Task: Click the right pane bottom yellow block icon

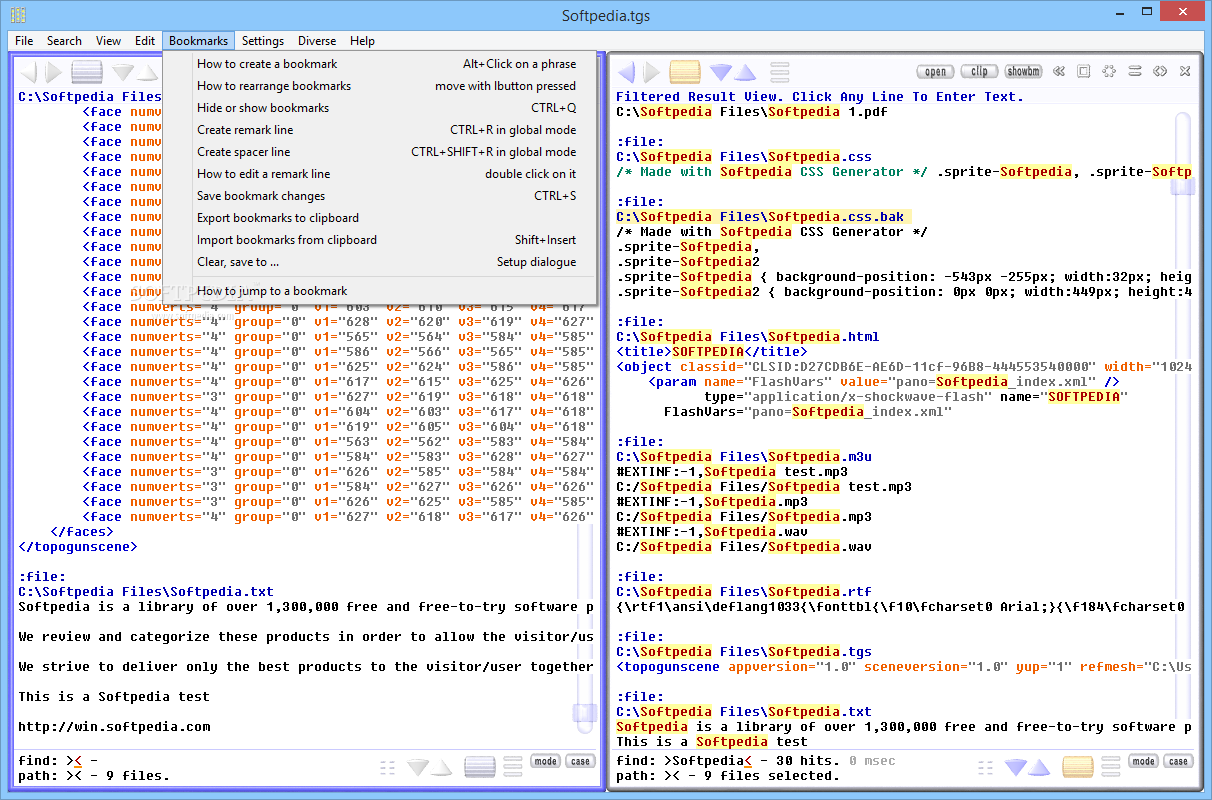Action: (1078, 767)
